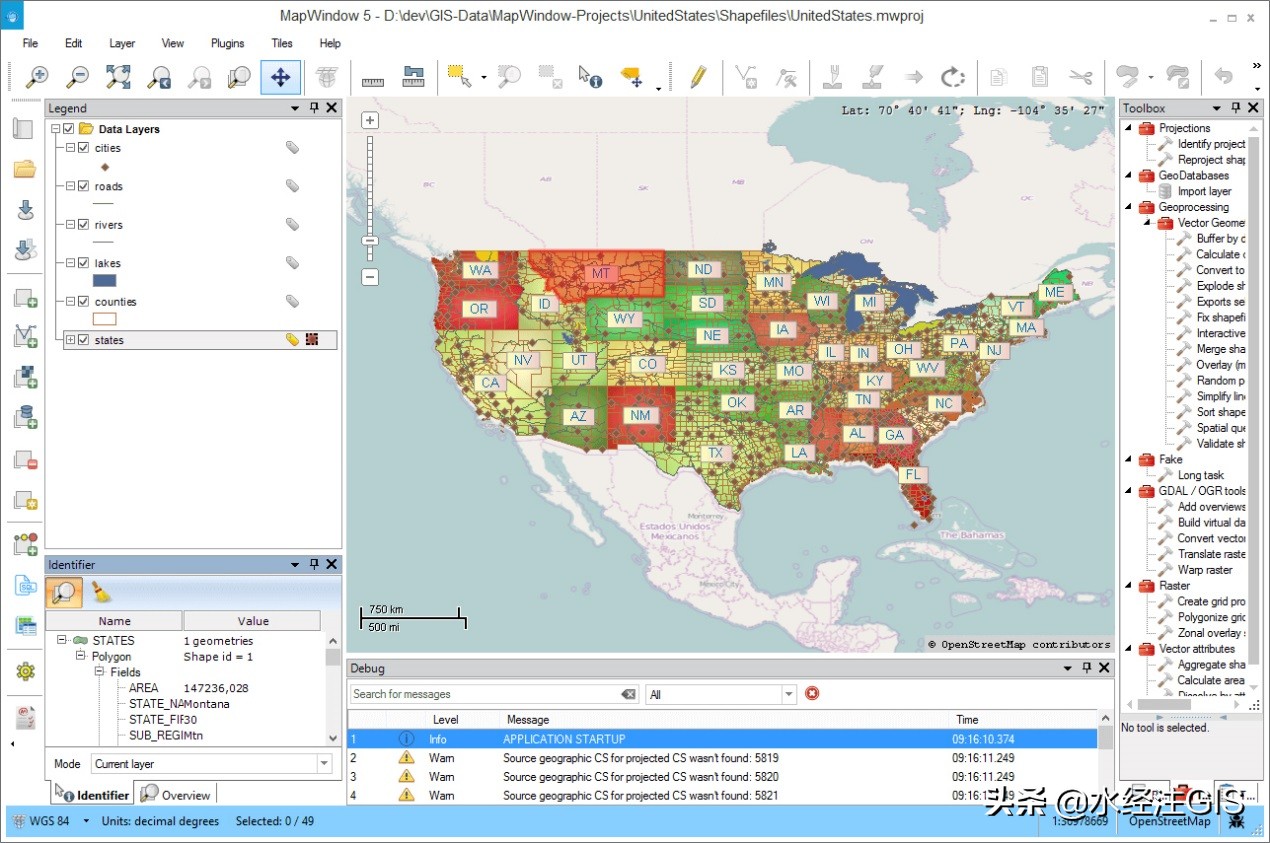Select the Zoom In tool
This screenshot has width=1270, height=843.
pyautogui.click(x=38, y=76)
